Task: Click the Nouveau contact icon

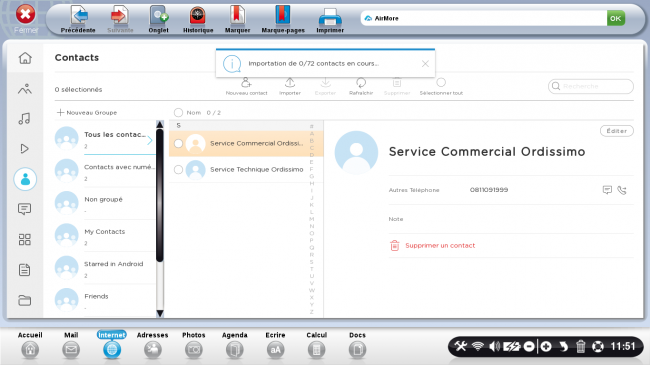Action: click(x=246, y=83)
